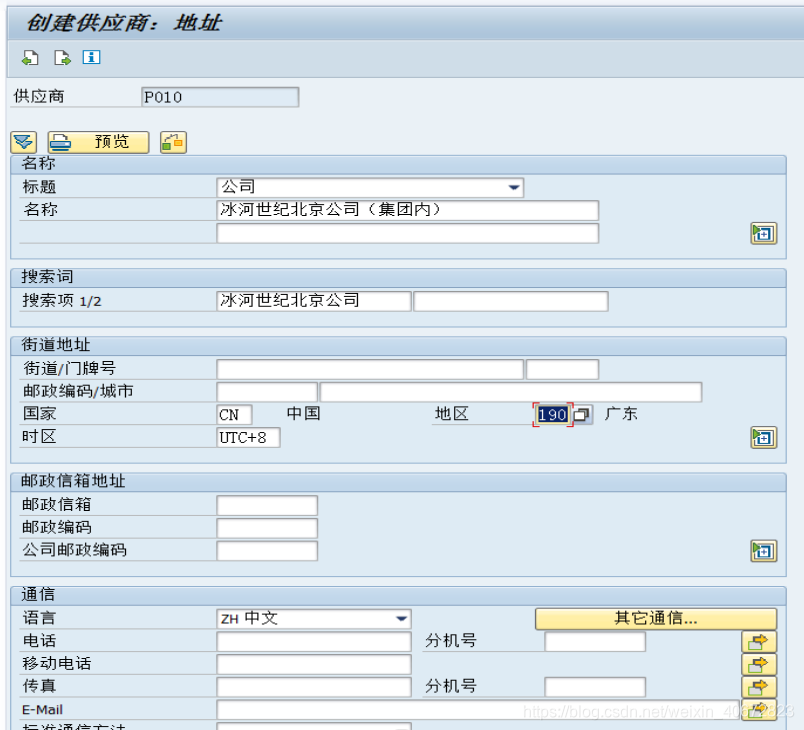This screenshot has width=804, height=730.
Task: Click the 国家 field containing CN
Action: pyautogui.click(x=234, y=414)
